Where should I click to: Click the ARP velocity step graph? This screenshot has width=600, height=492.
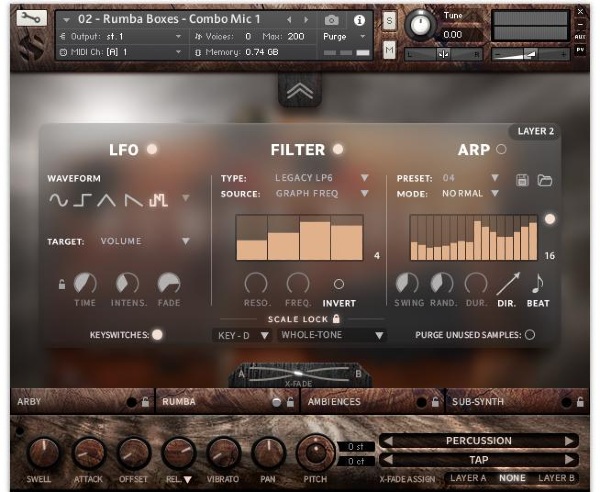473,238
